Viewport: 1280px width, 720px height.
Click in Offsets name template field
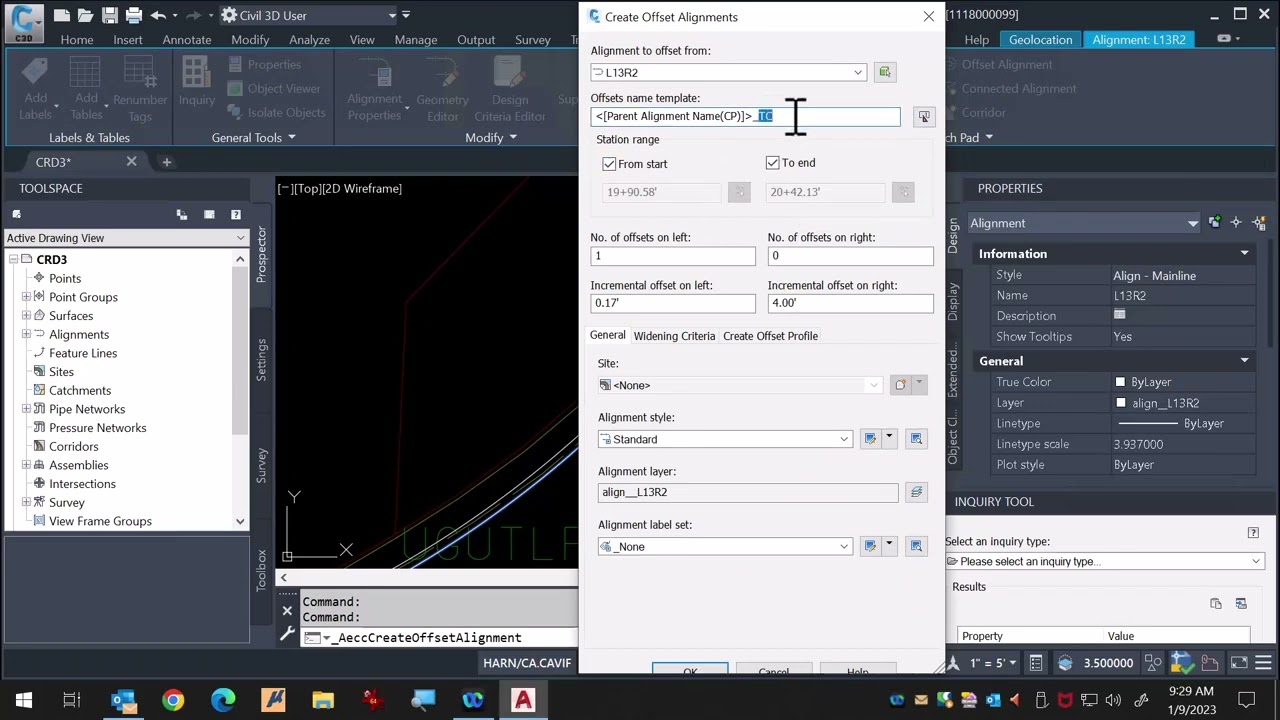tap(745, 117)
